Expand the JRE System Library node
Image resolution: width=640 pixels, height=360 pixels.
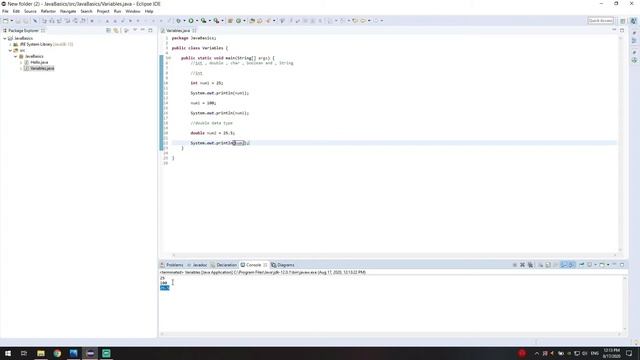click(x=10, y=44)
